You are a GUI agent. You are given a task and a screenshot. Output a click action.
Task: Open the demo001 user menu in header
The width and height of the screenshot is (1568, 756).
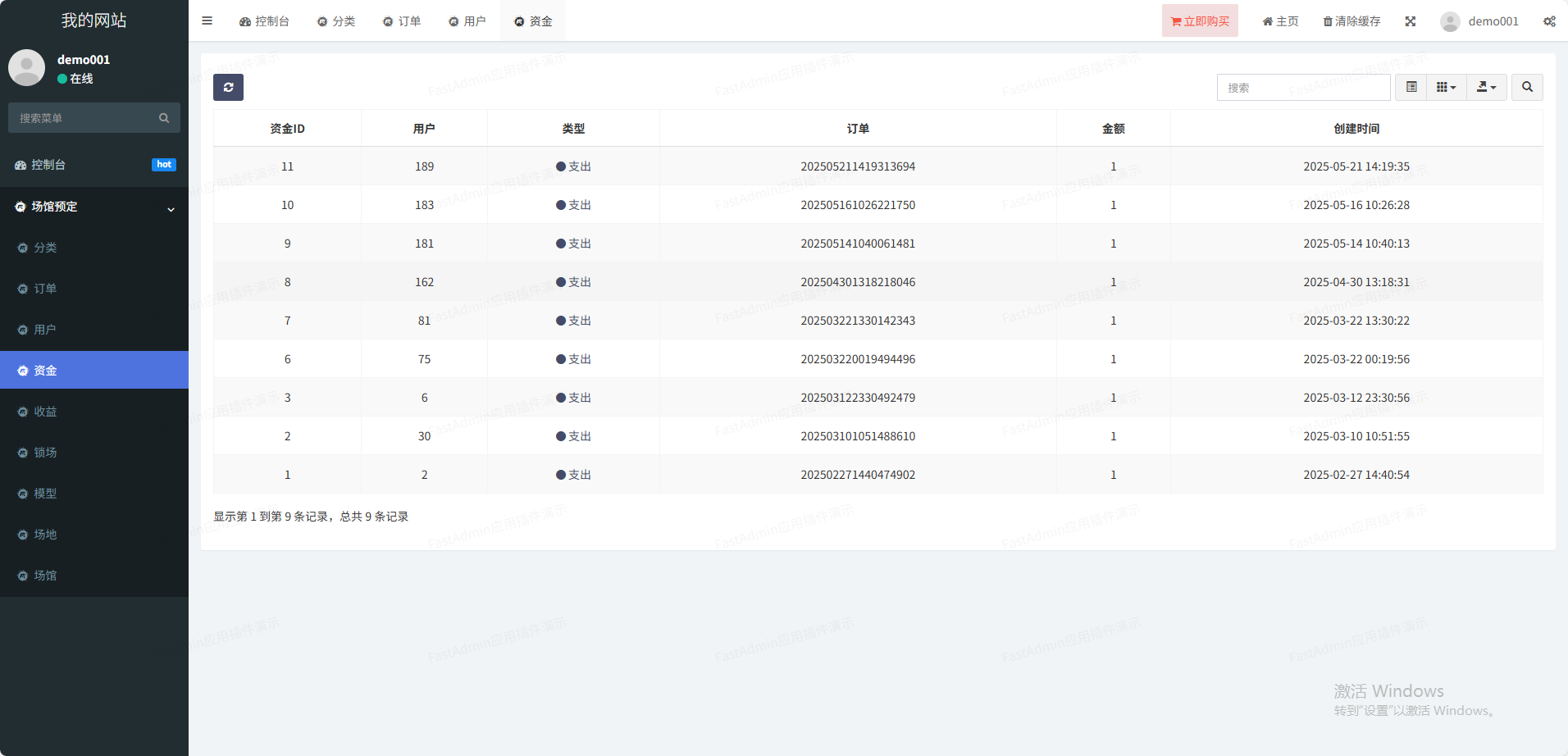pos(1480,21)
